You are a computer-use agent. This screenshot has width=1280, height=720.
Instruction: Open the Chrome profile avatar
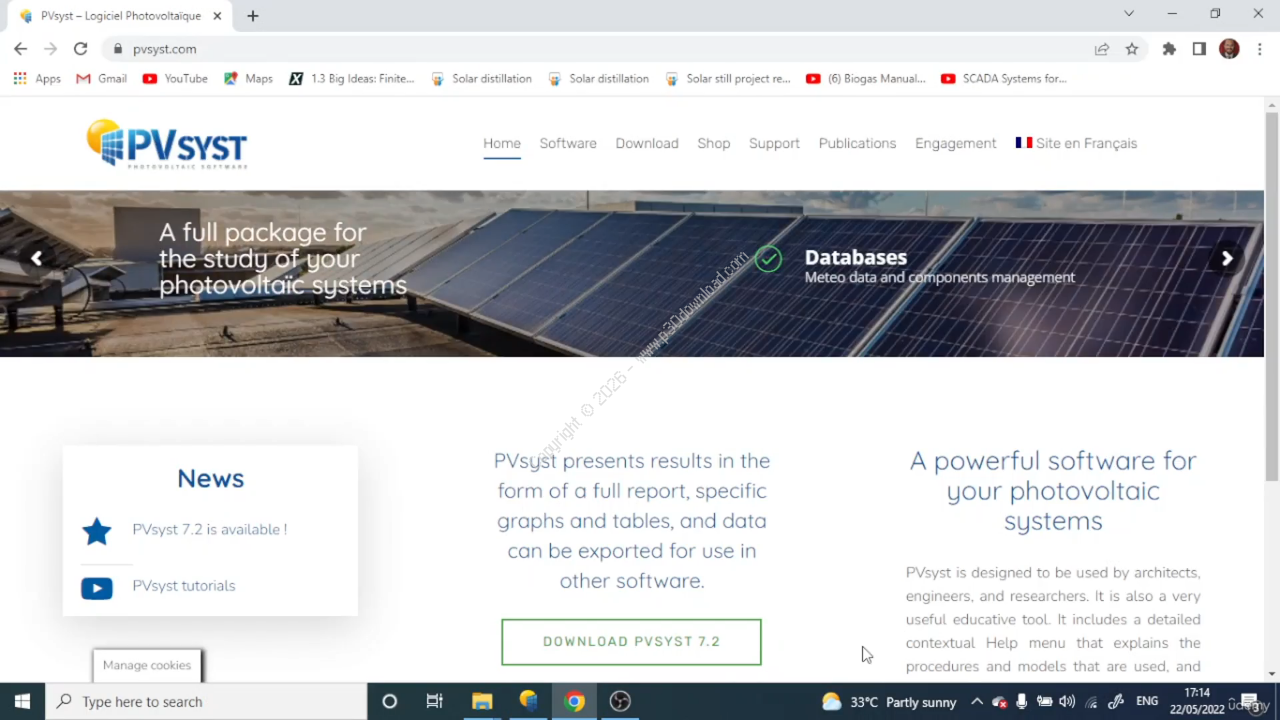[x=1229, y=49]
